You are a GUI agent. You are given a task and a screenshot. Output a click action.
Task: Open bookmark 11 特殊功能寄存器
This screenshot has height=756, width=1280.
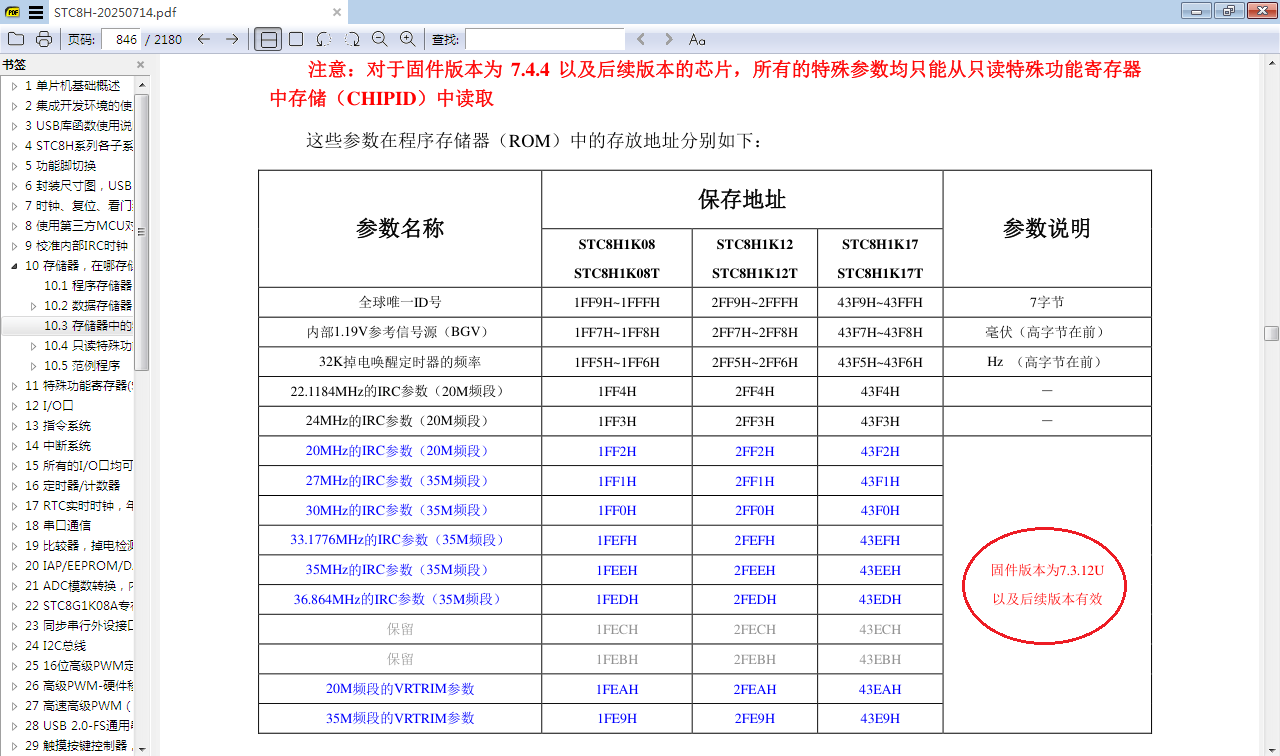tap(78, 386)
